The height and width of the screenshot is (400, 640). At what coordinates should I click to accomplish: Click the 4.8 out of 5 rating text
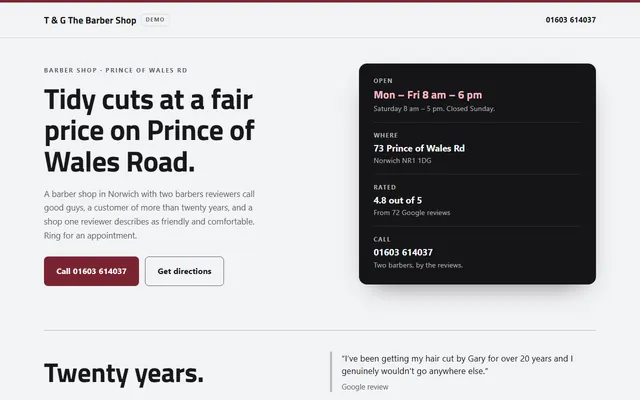[398, 200]
